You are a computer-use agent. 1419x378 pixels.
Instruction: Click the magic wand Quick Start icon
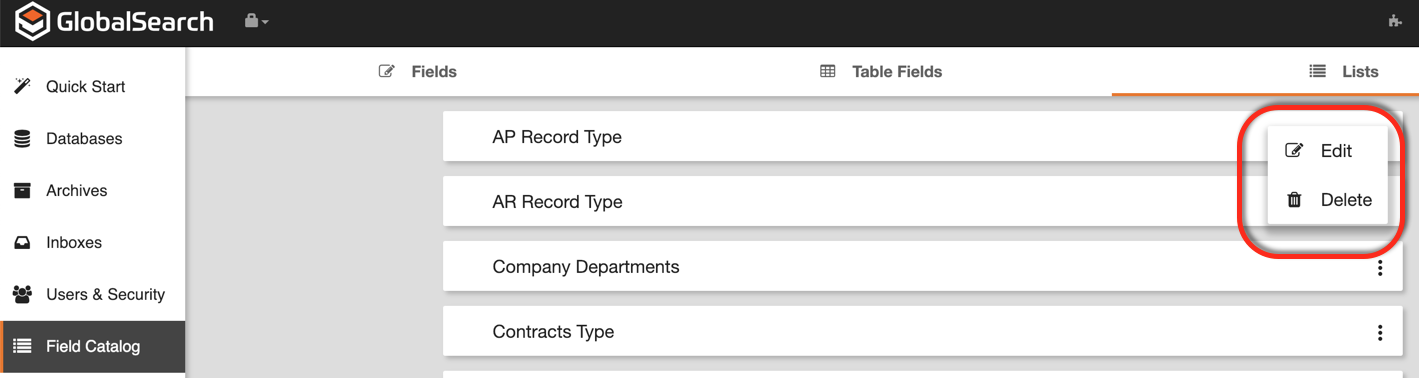point(22,87)
